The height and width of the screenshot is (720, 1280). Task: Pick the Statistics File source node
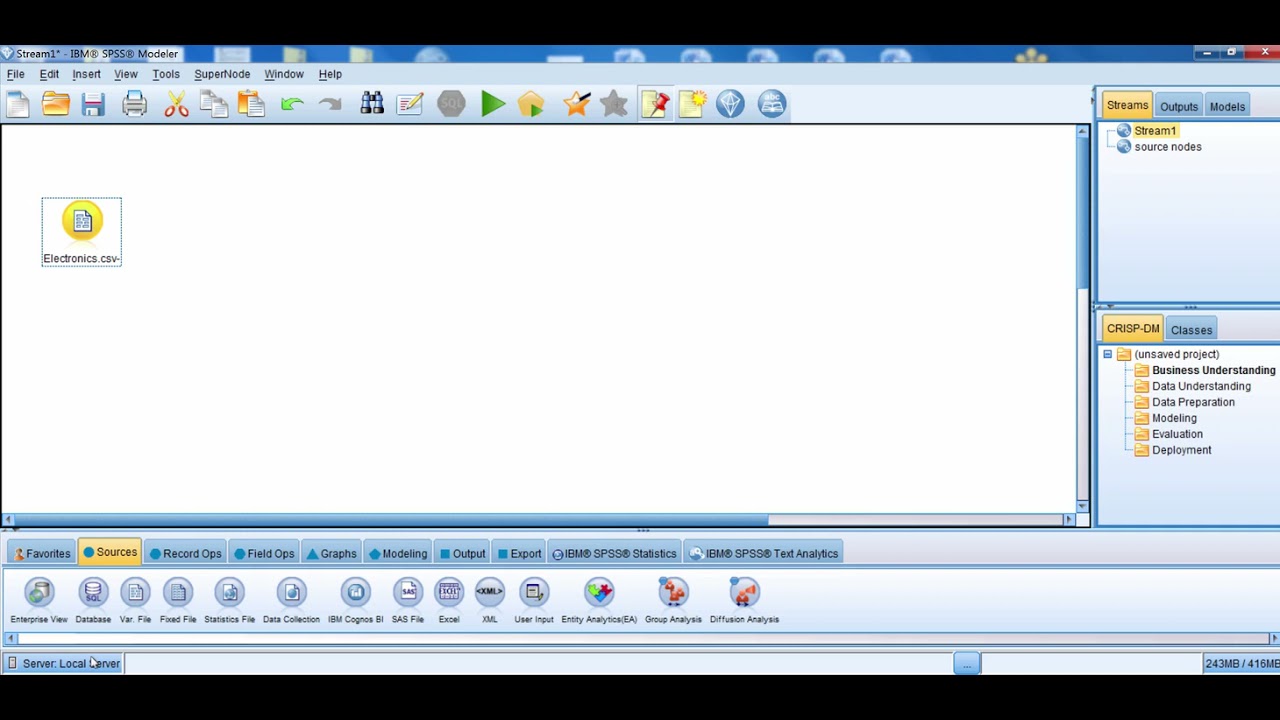coord(229,601)
